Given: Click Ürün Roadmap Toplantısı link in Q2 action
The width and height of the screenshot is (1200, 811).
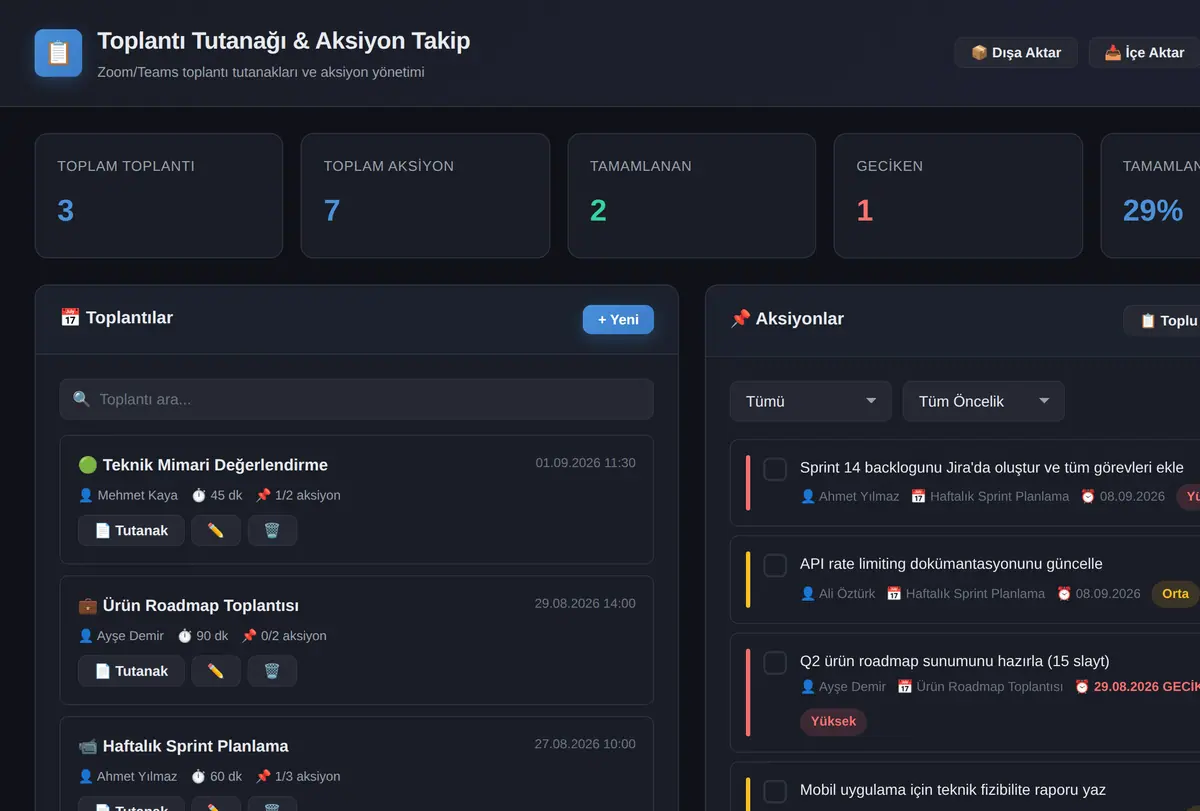Looking at the screenshot, I should pos(980,687).
